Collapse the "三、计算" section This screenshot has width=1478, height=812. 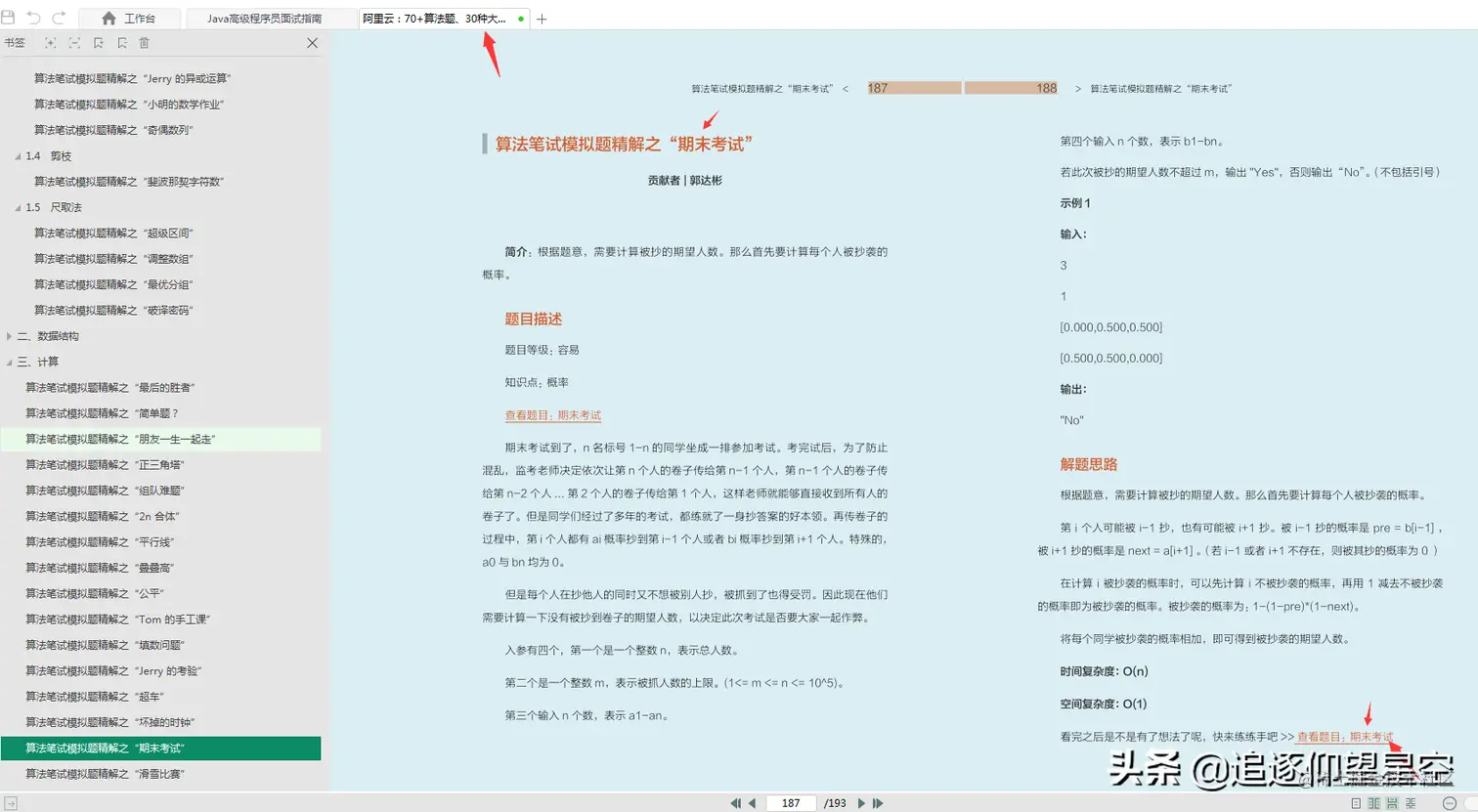point(9,361)
